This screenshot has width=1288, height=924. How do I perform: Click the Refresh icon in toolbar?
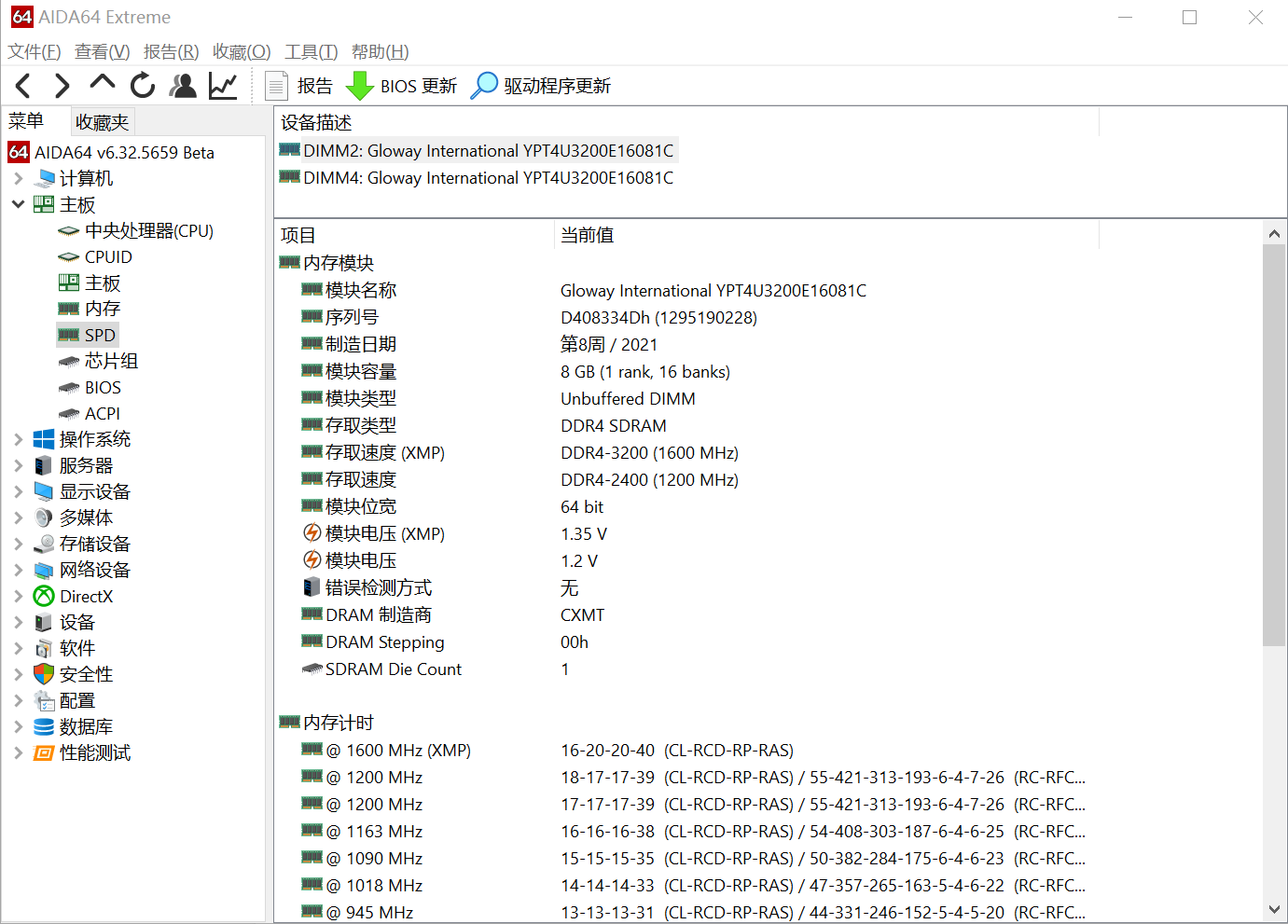pyautogui.click(x=143, y=86)
